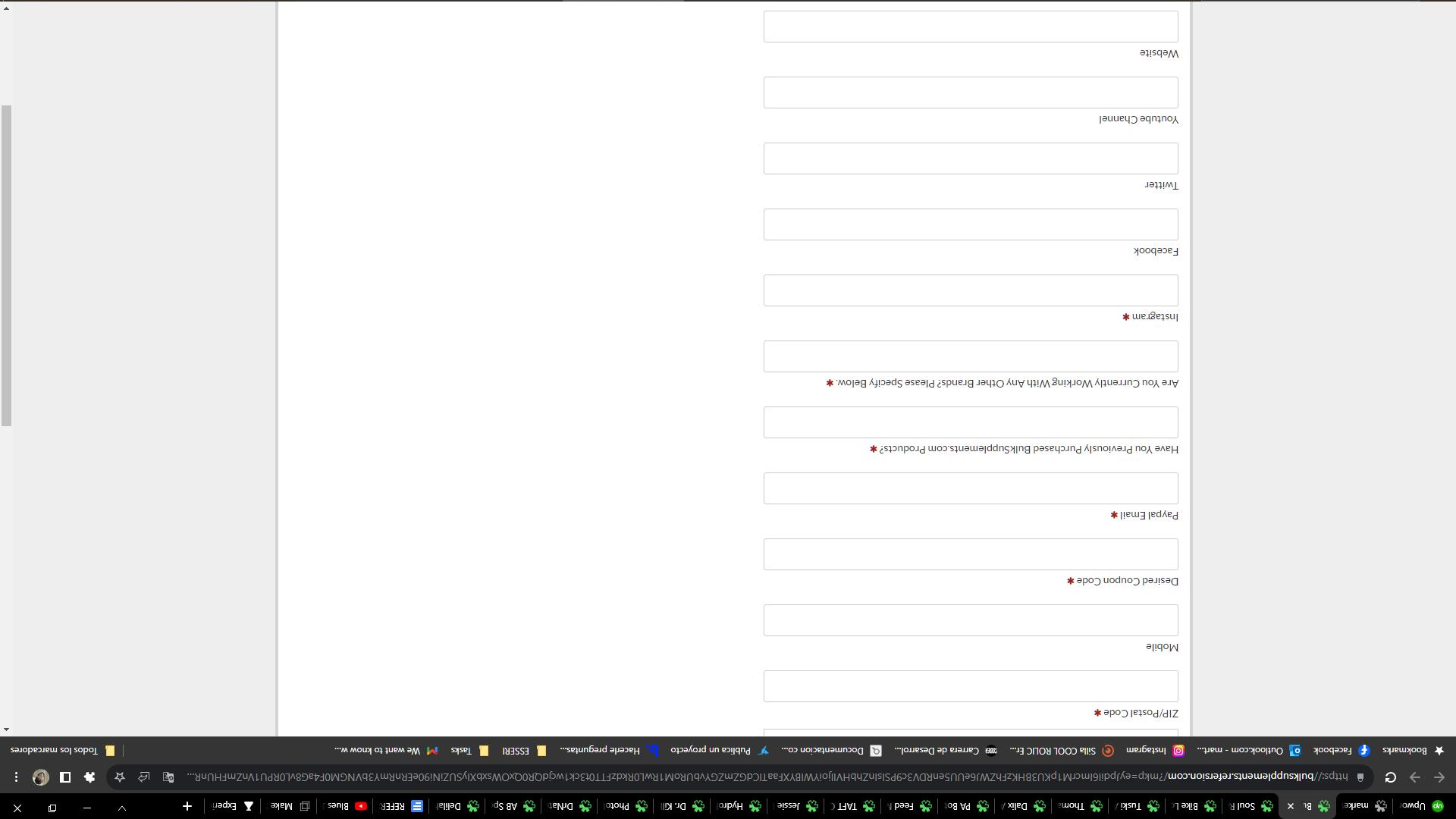Bookmark this page with the star icon
Image resolution: width=1456 pixels, height=819 pixels.
120,777
